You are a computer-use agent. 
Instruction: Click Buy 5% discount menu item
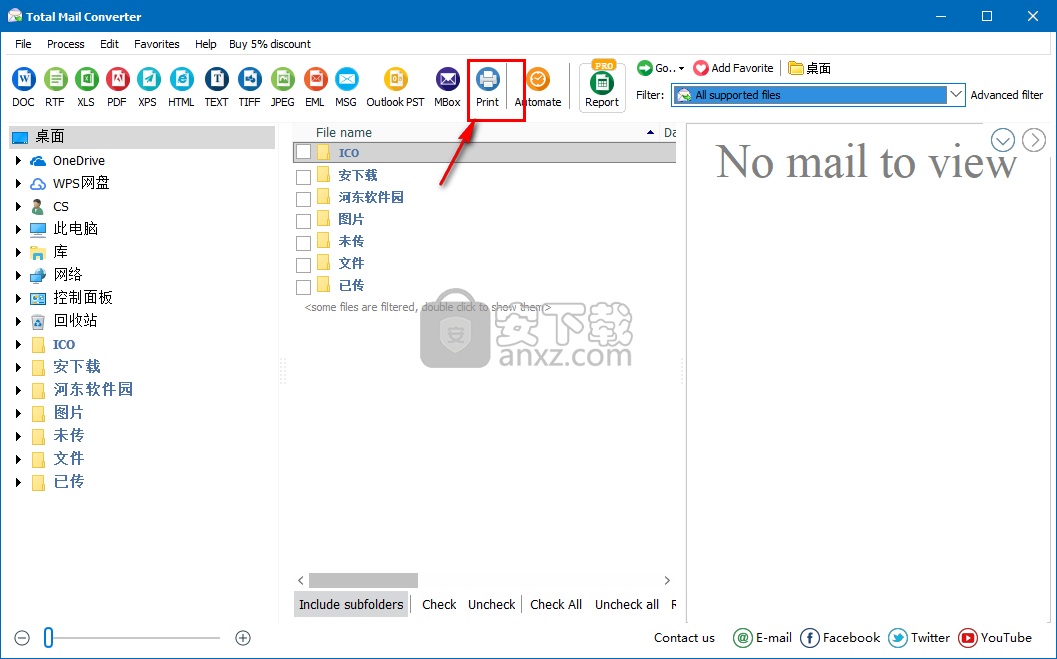coord(270,44)
